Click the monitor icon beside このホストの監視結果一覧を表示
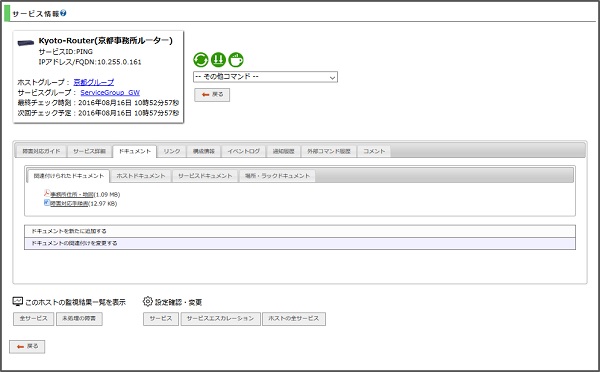 [x=18, y=302]
